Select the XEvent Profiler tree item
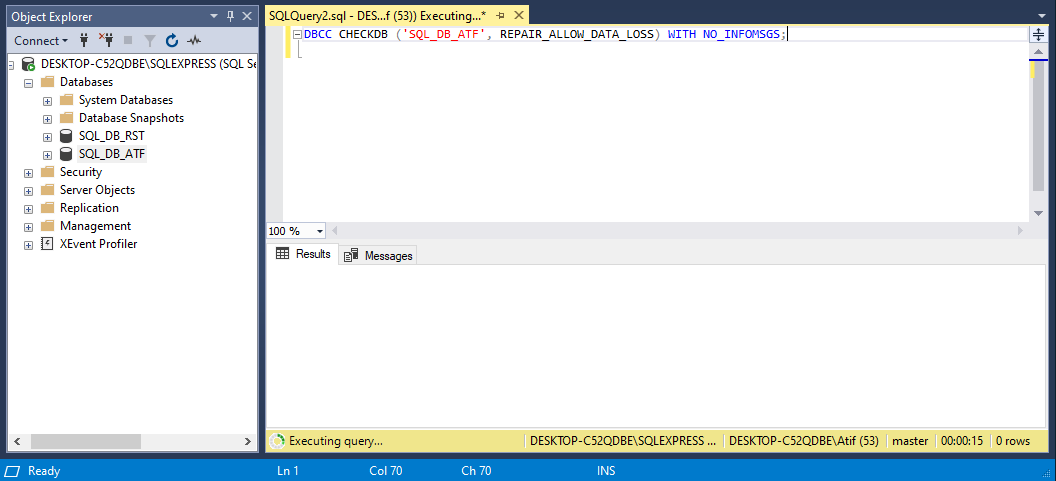 [x=98, y=244]
